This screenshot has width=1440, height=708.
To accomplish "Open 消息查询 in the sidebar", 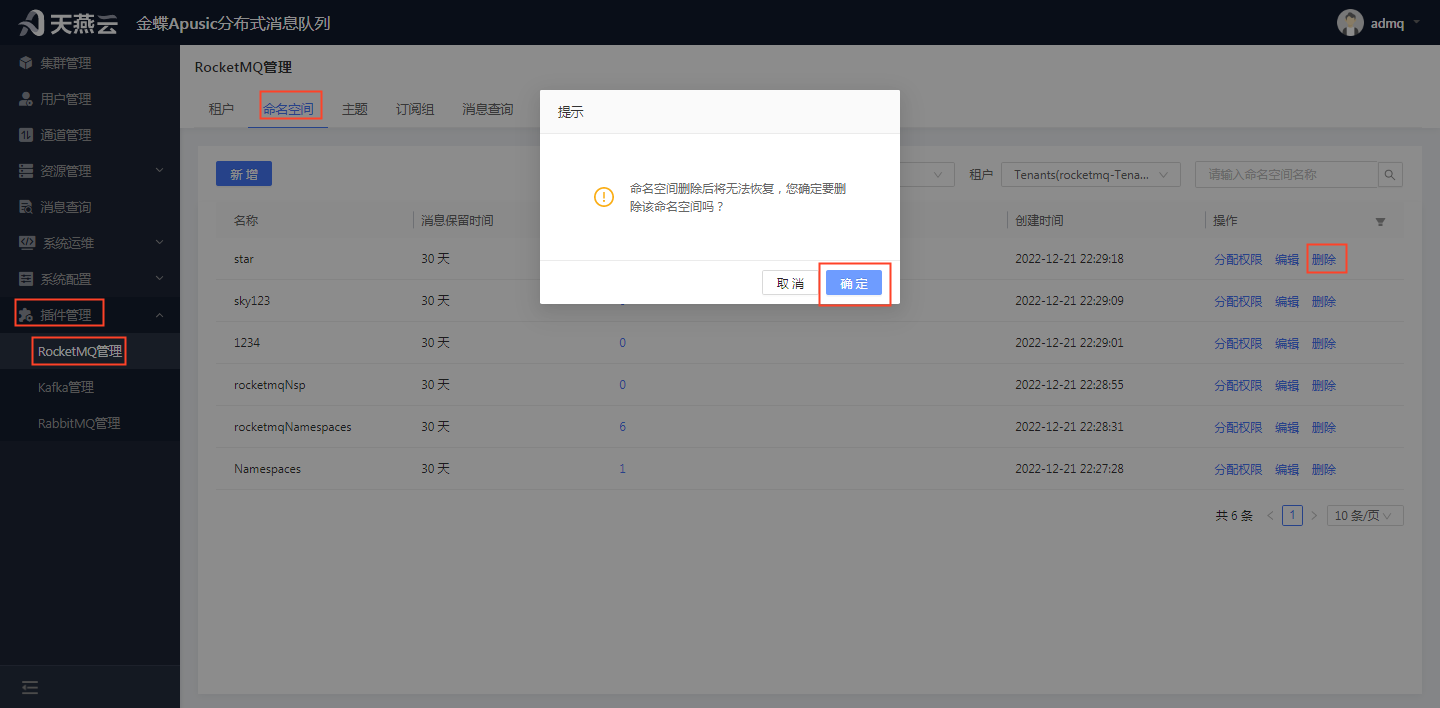I will tap(65, 207).
